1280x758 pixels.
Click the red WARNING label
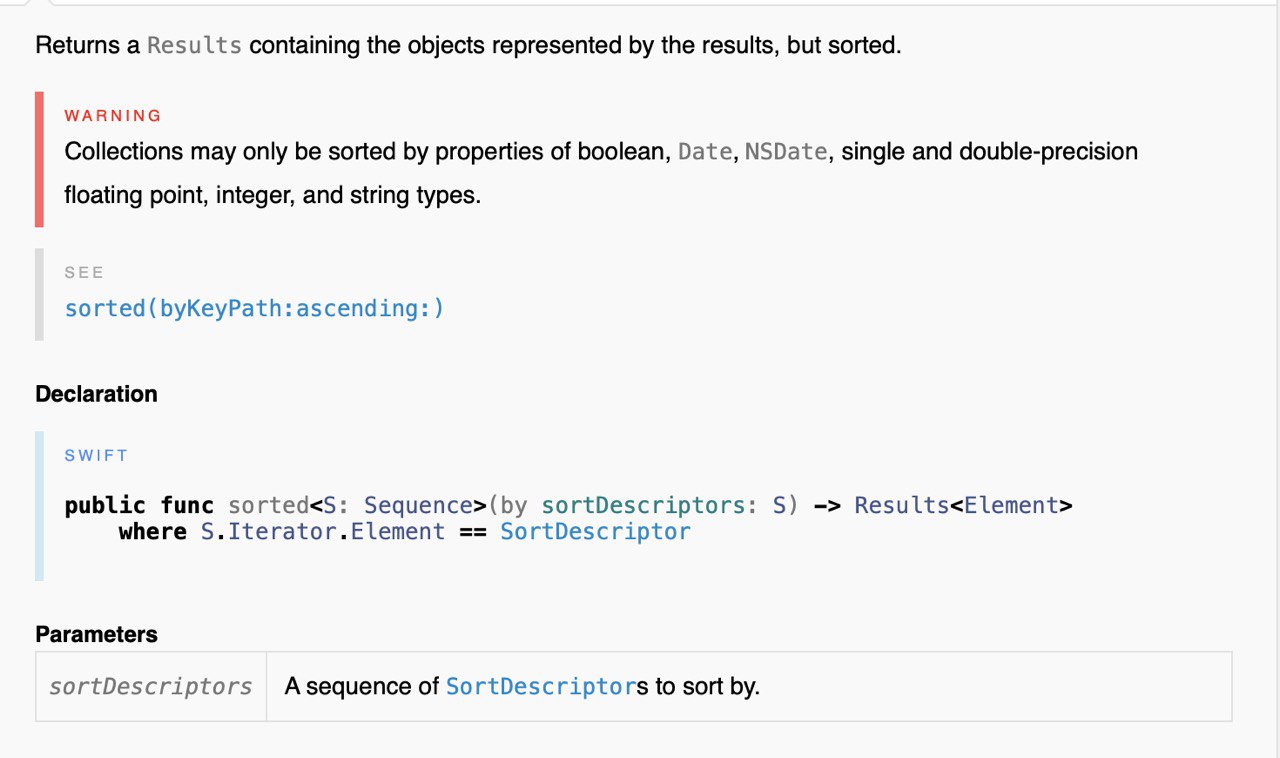click(113, 116)
